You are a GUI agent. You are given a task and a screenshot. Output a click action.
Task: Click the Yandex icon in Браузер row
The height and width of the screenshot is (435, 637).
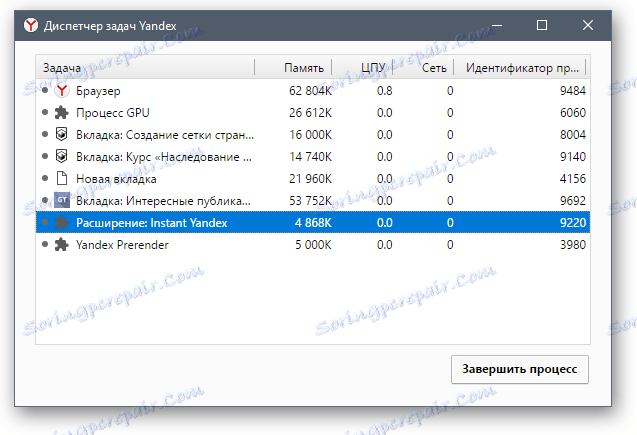[x=62, y=91]
